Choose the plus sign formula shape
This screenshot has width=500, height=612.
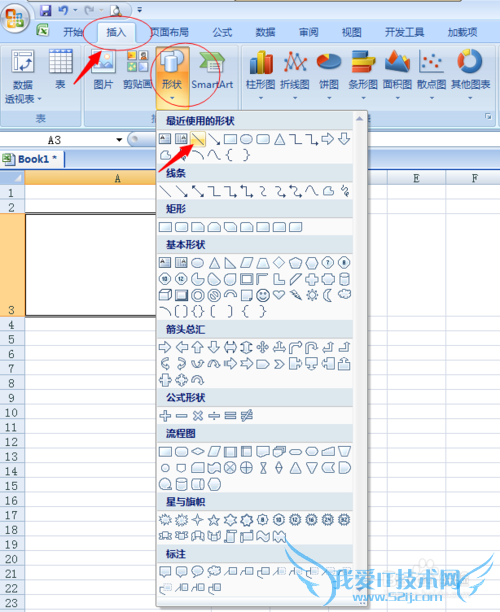[165, 416]
